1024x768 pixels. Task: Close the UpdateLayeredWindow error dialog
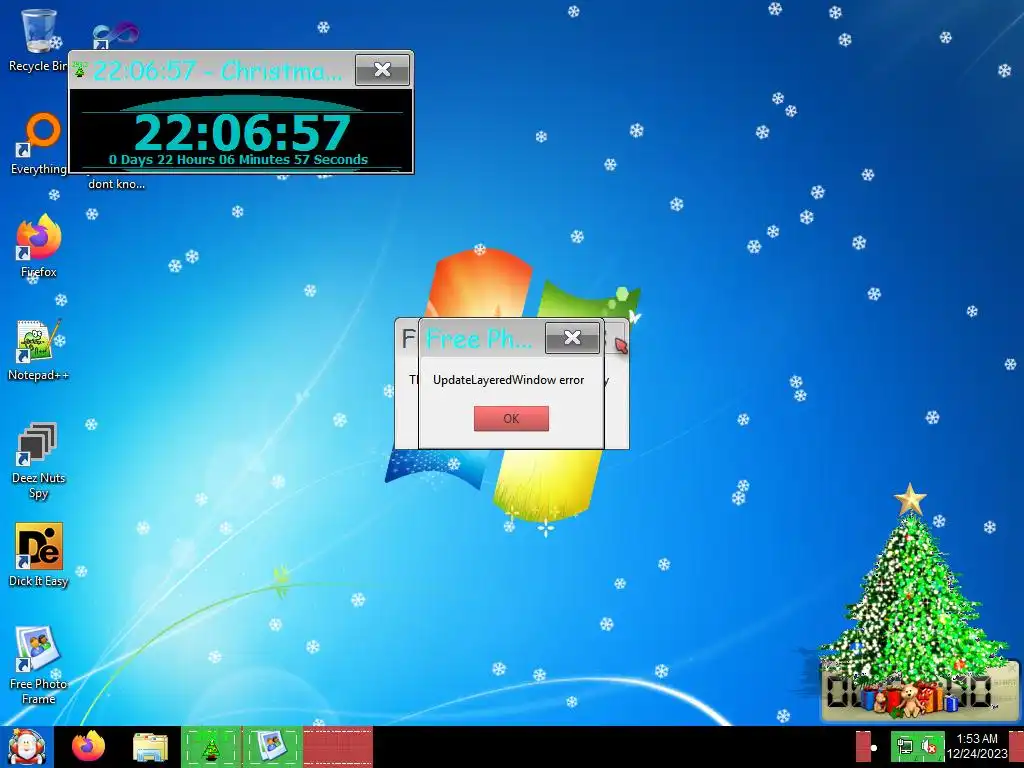click(572, 338)
